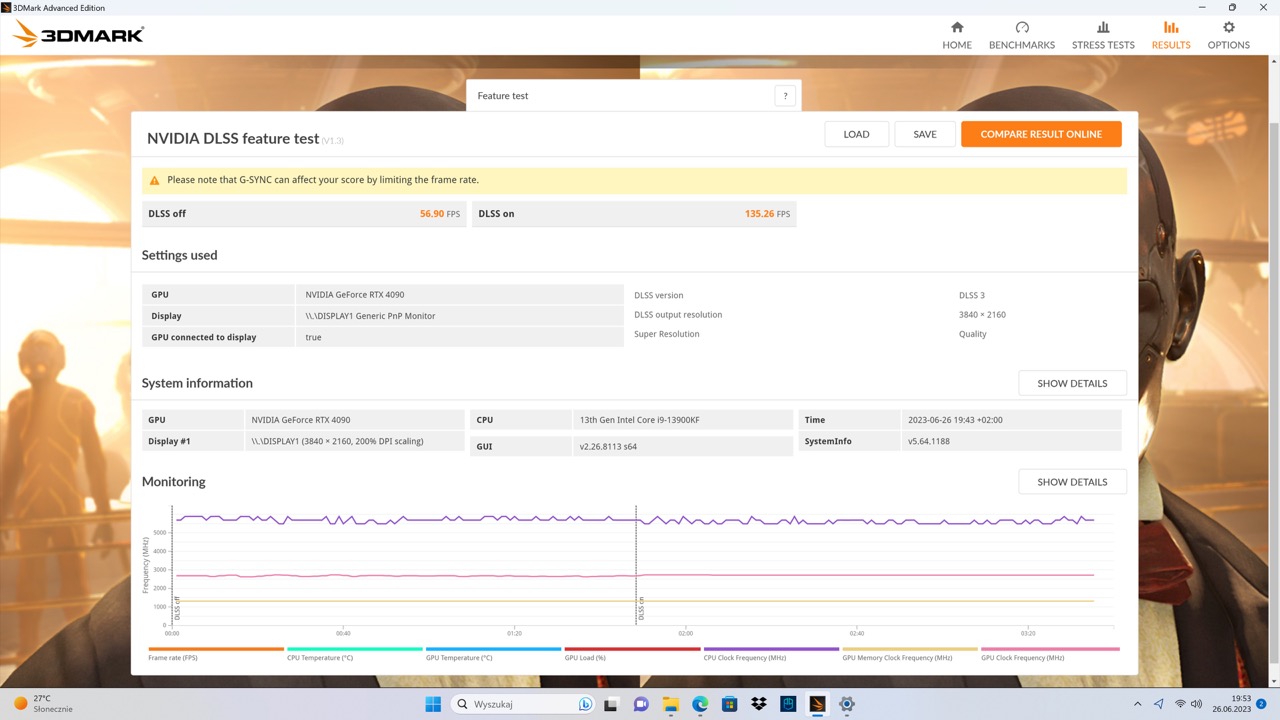Click the v5.64.1188 SystemInfo value
Screen dimensions: 1280x720
tap(929, 441)
